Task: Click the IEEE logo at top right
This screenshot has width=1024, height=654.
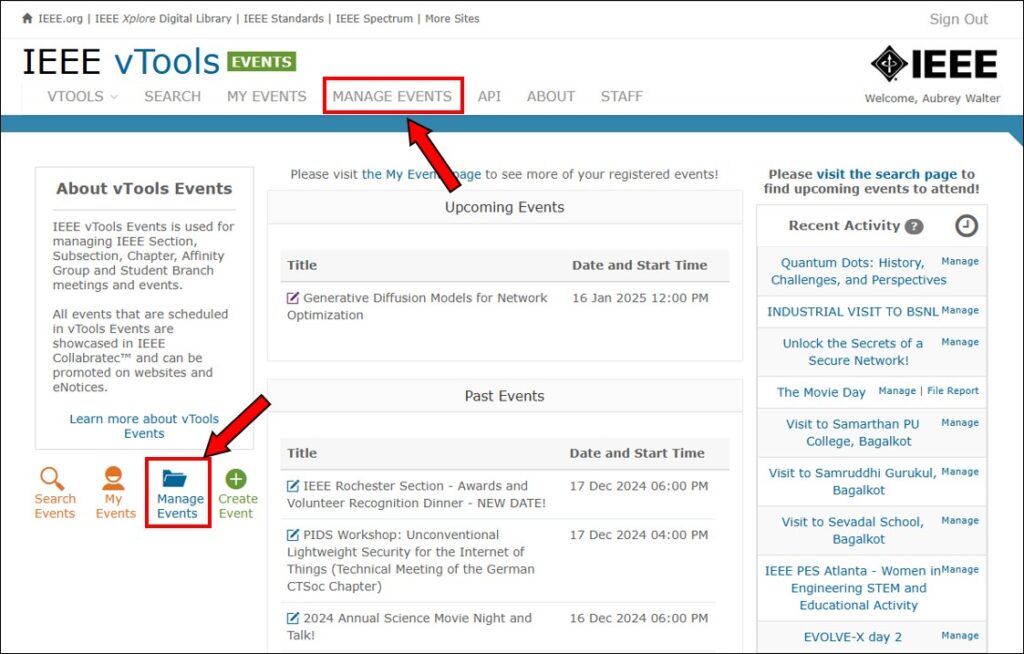Action: (x=934, y=64)
